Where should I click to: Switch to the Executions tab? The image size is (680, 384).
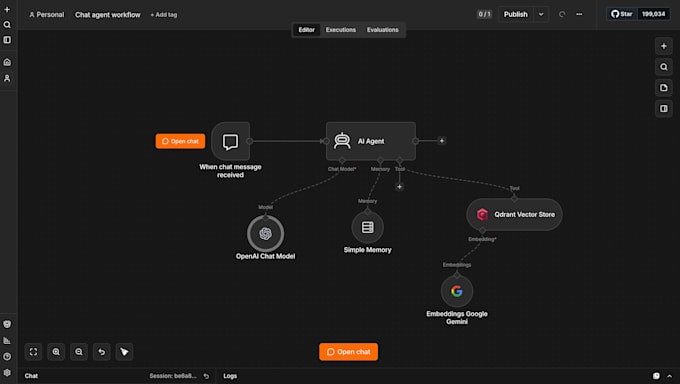point(340,30)
